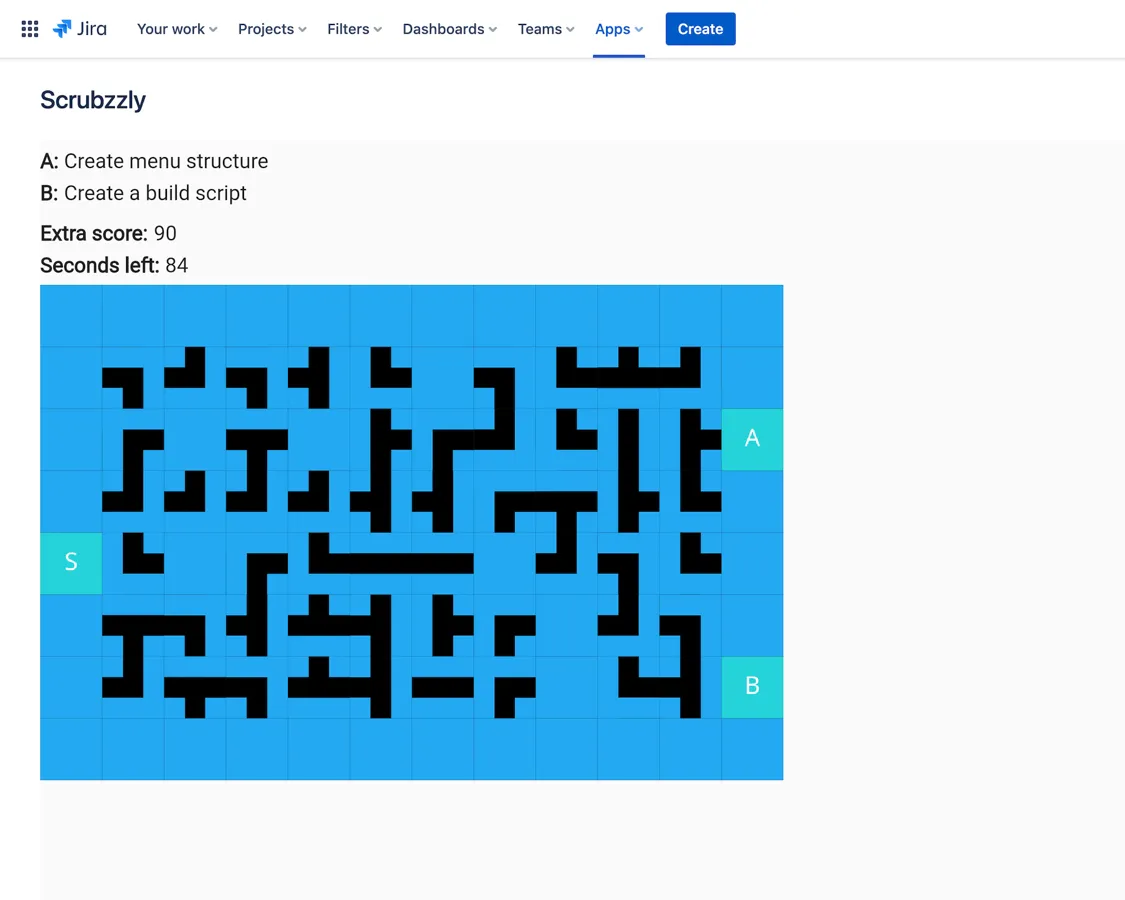The width and height of the screenshot is (1125, 900).
Task: Open the Teams menu
Action: (546, 29)
